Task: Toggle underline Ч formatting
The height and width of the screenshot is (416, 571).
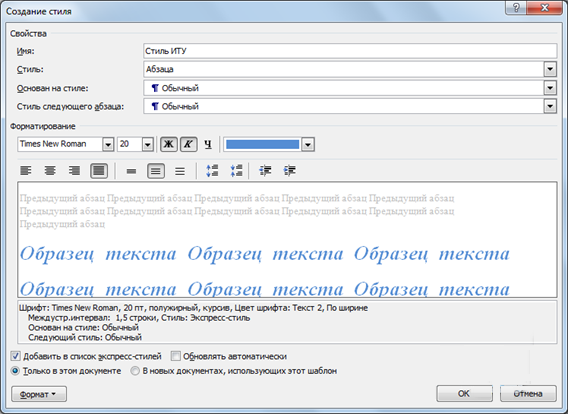Action: point(208,145)
